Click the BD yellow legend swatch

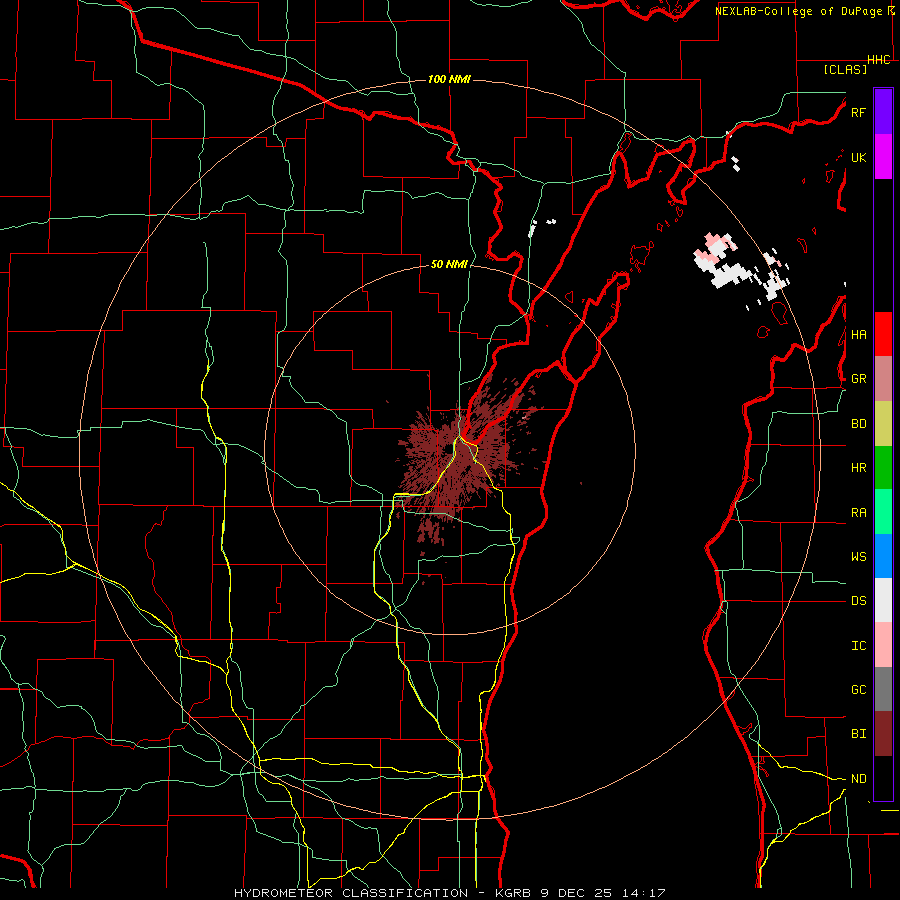click(x=883, y=424)
